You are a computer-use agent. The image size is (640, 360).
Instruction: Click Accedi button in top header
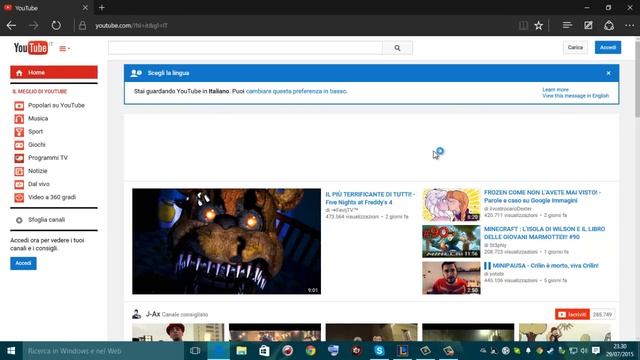[608, 47]
